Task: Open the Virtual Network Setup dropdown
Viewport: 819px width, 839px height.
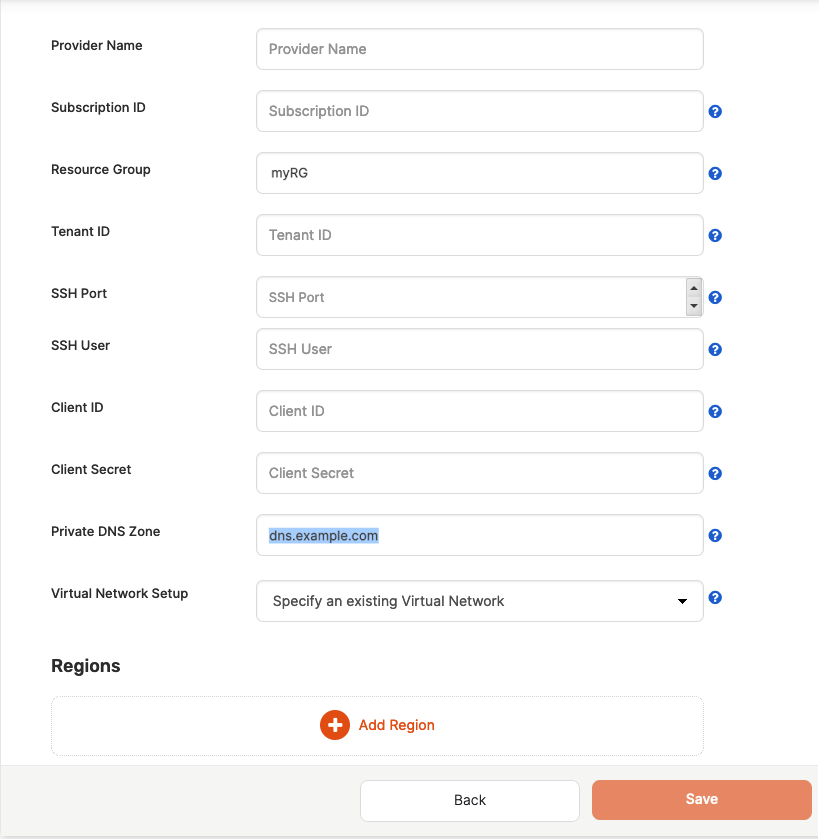Action: pos(684,601)
